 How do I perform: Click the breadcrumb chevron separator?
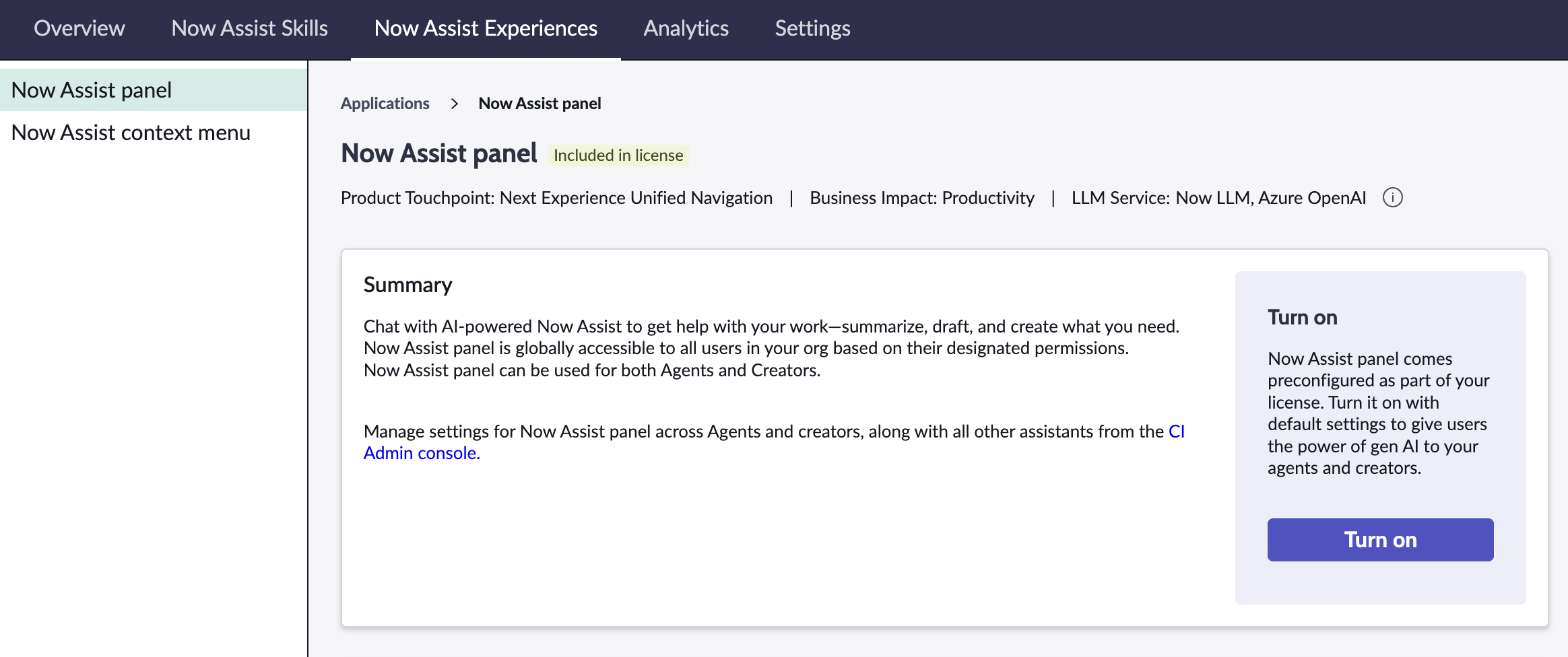point(455,104)
